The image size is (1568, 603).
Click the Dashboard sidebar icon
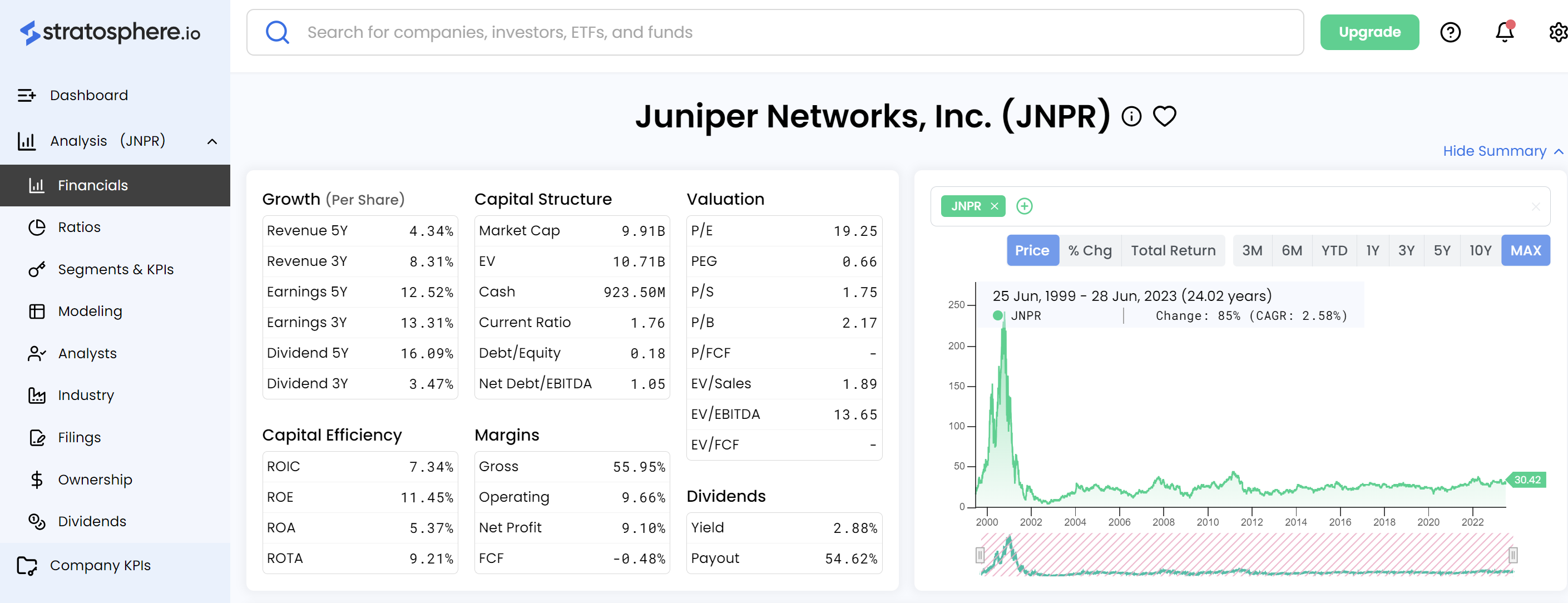pyautogui.click(x=26, y=95)
